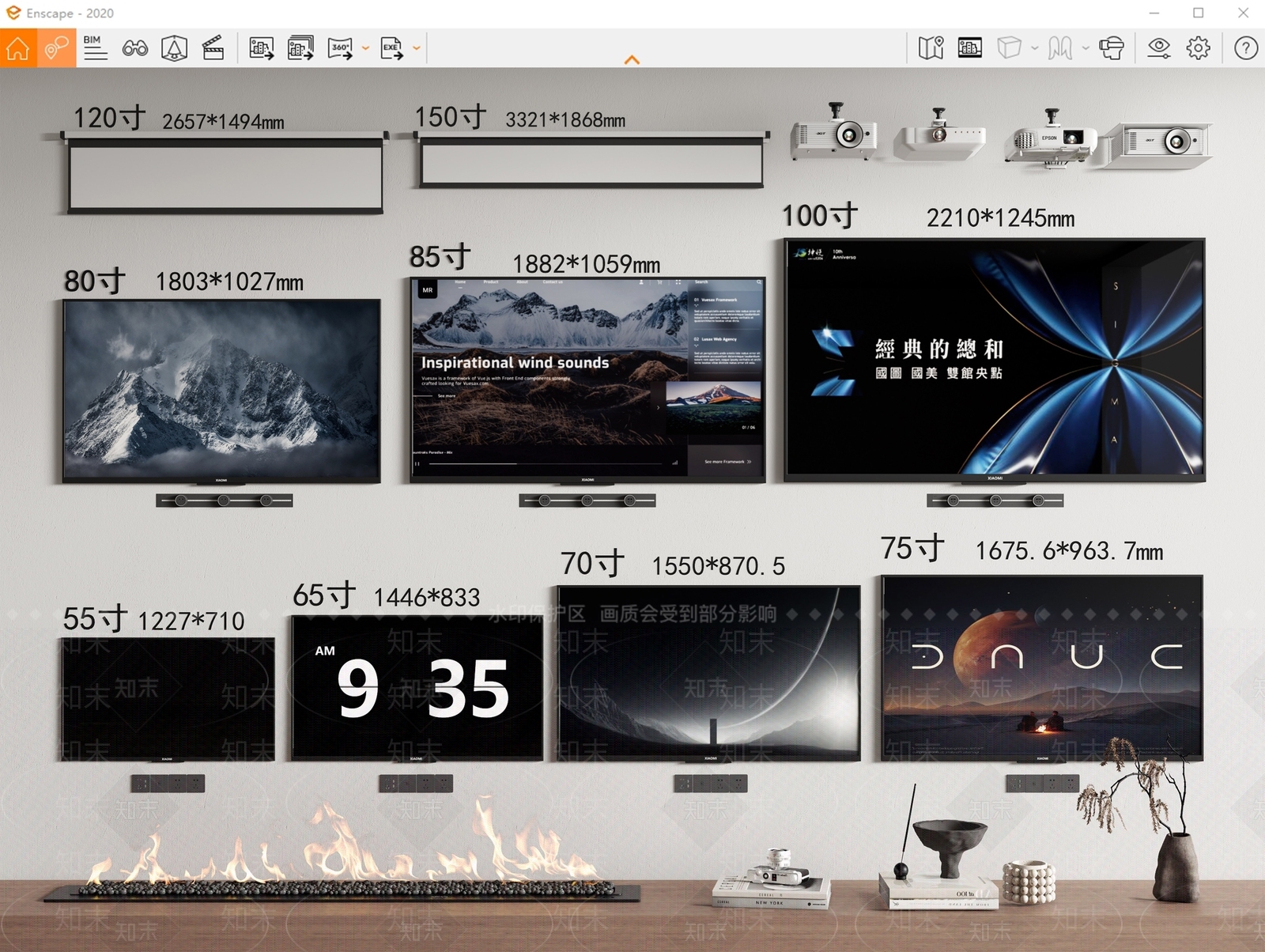Expand the EXE export dropdown arrow
The image size is (1265, 952).
coord(417,48)
